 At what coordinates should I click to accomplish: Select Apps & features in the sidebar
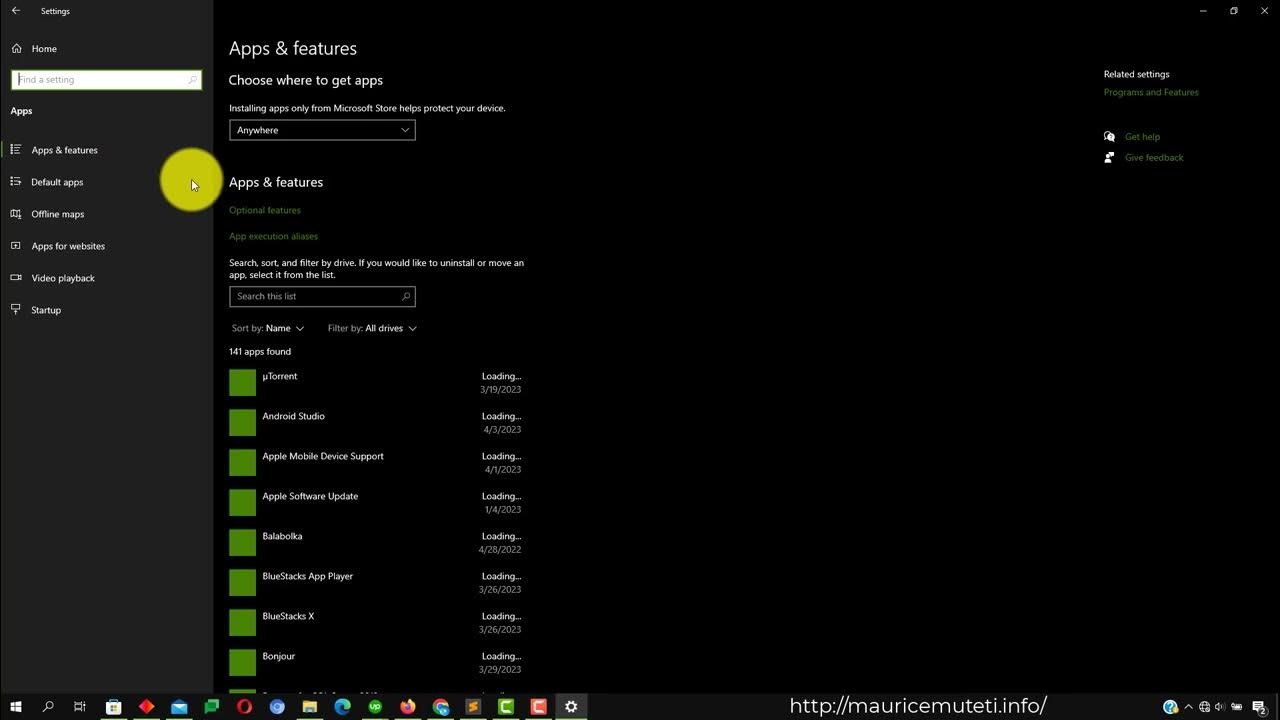tap(64, 150)
